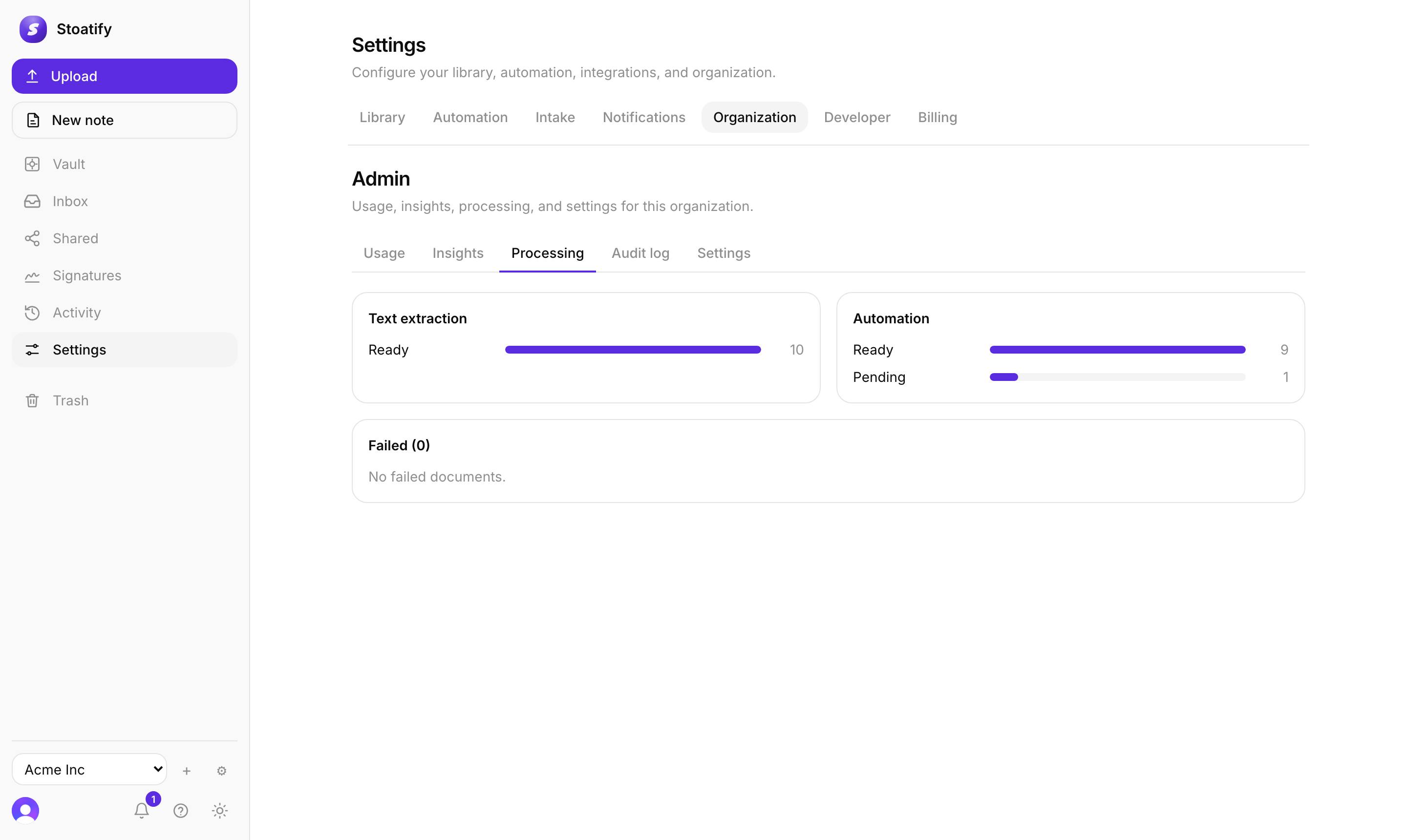This screenshot has width=1407, height=840.
Task: Click the Text extraction card title
Action: (417, 319)
